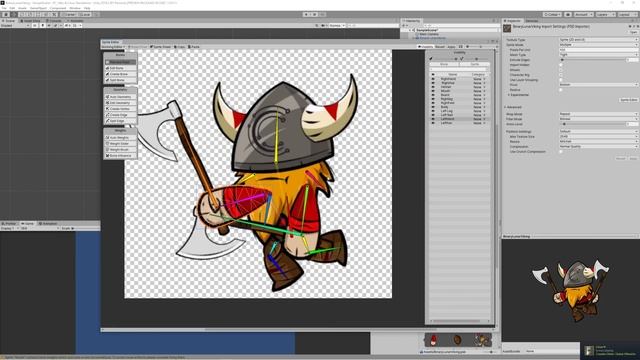Click Apply in the Sprite Editor toolbar
Image resolution: width=640 pixels, height=360 pixels.
(451, 47)
